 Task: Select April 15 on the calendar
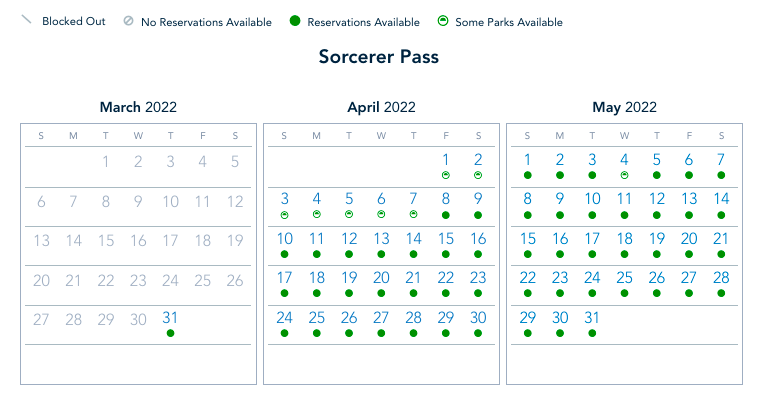(446, 239)
